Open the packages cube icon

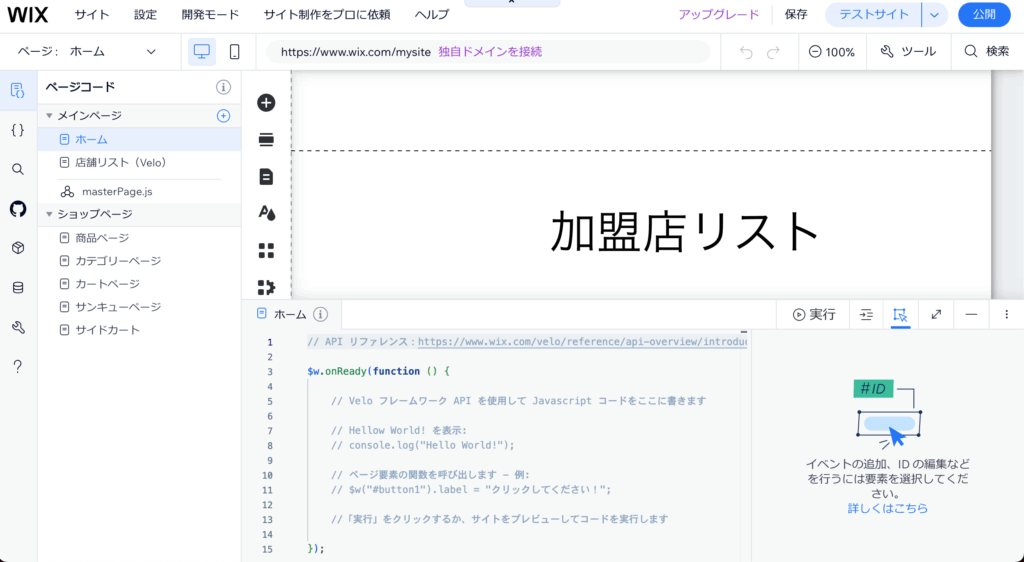click(x=18, y=248)
